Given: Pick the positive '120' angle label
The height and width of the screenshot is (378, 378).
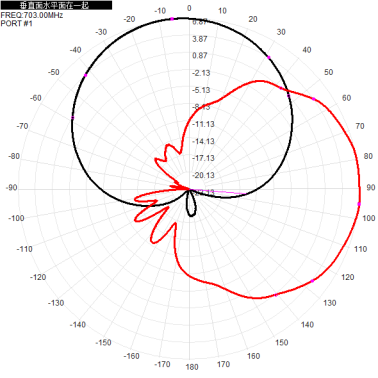Looking at the screenshot, I should point(348,277).
